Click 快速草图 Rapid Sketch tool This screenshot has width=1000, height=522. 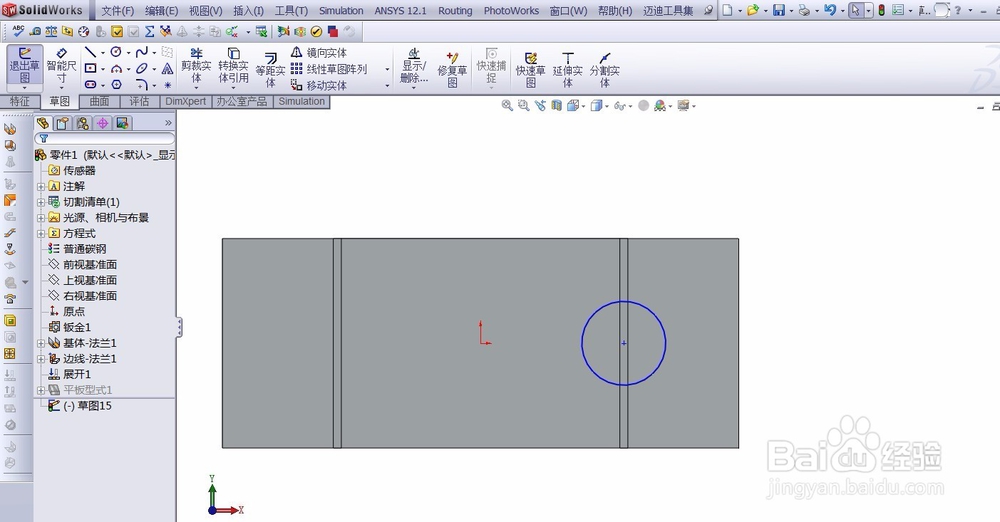tap(531, 69)
